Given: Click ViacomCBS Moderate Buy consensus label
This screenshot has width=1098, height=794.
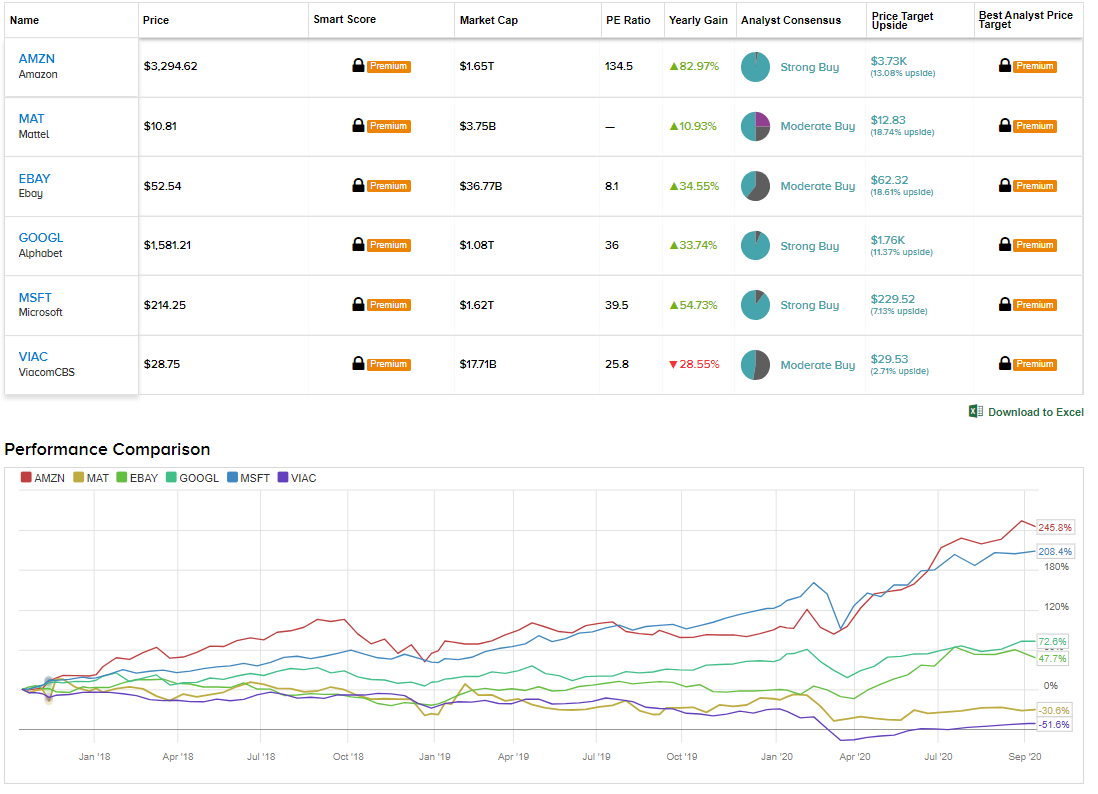Looking at the screenshot, I should point(818,365).
